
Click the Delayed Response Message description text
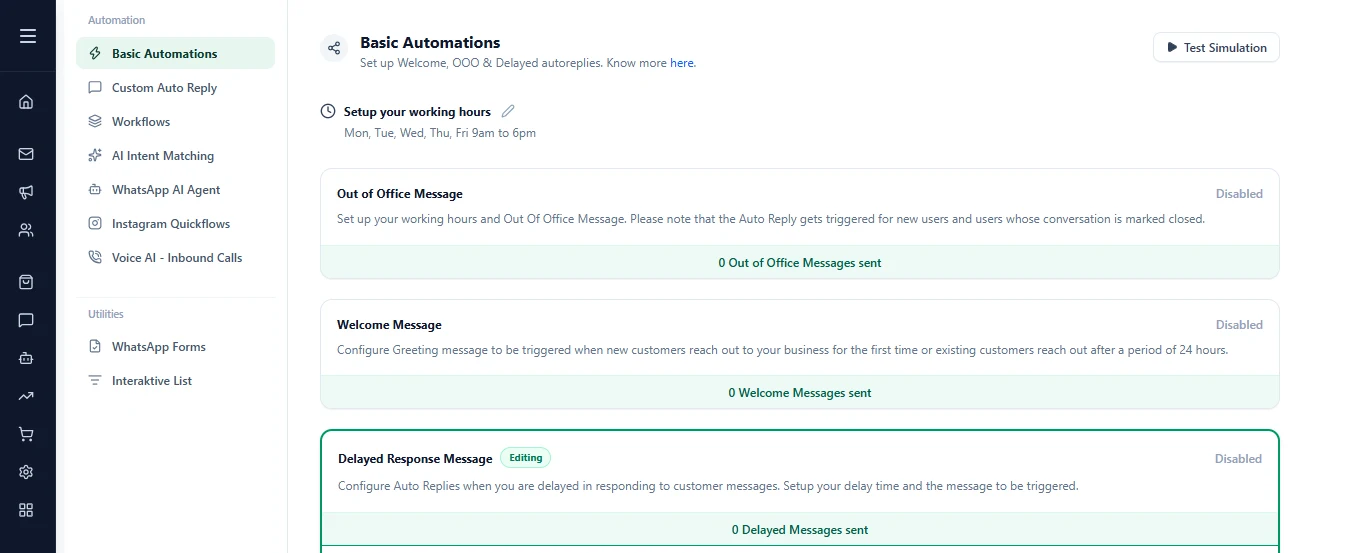pyautogui.click(x=708, y=486)
